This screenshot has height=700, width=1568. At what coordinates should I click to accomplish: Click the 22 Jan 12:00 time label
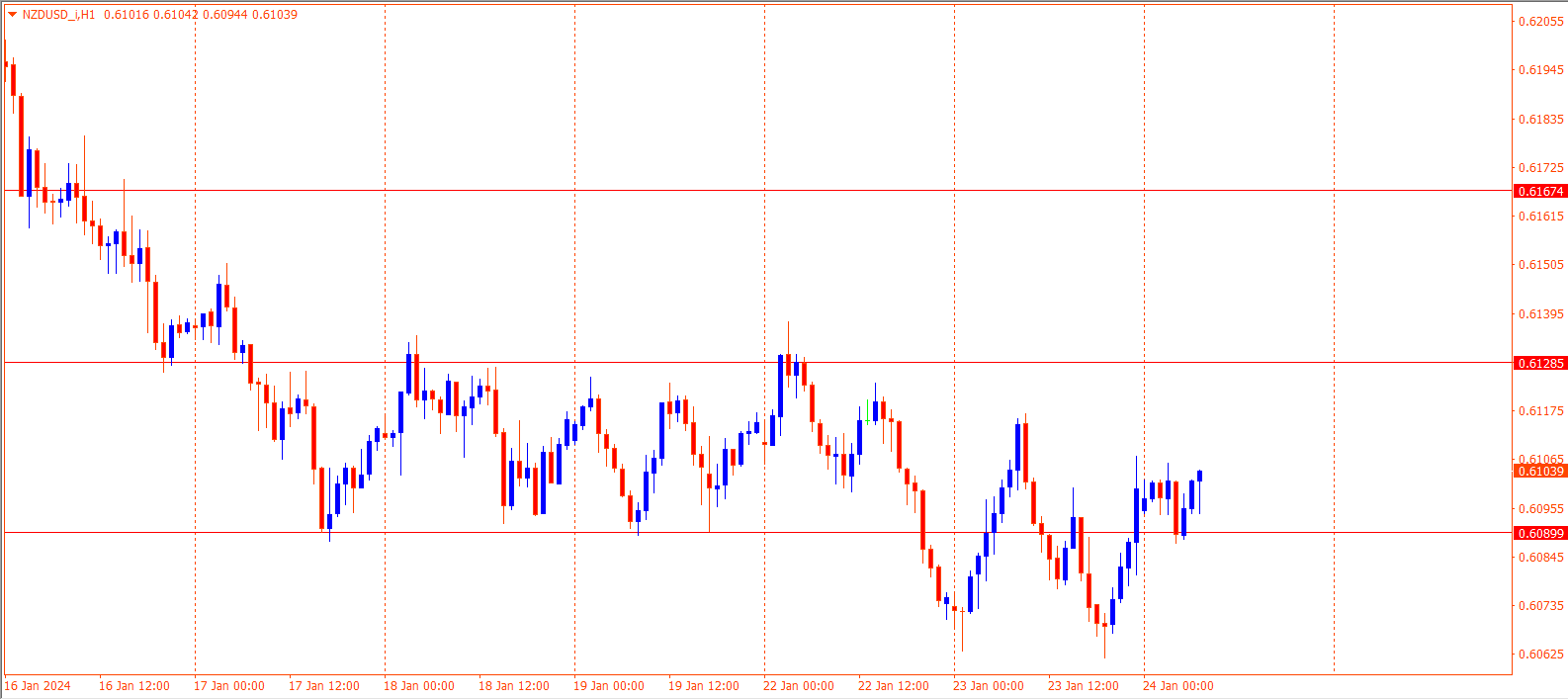coord(894,685)
